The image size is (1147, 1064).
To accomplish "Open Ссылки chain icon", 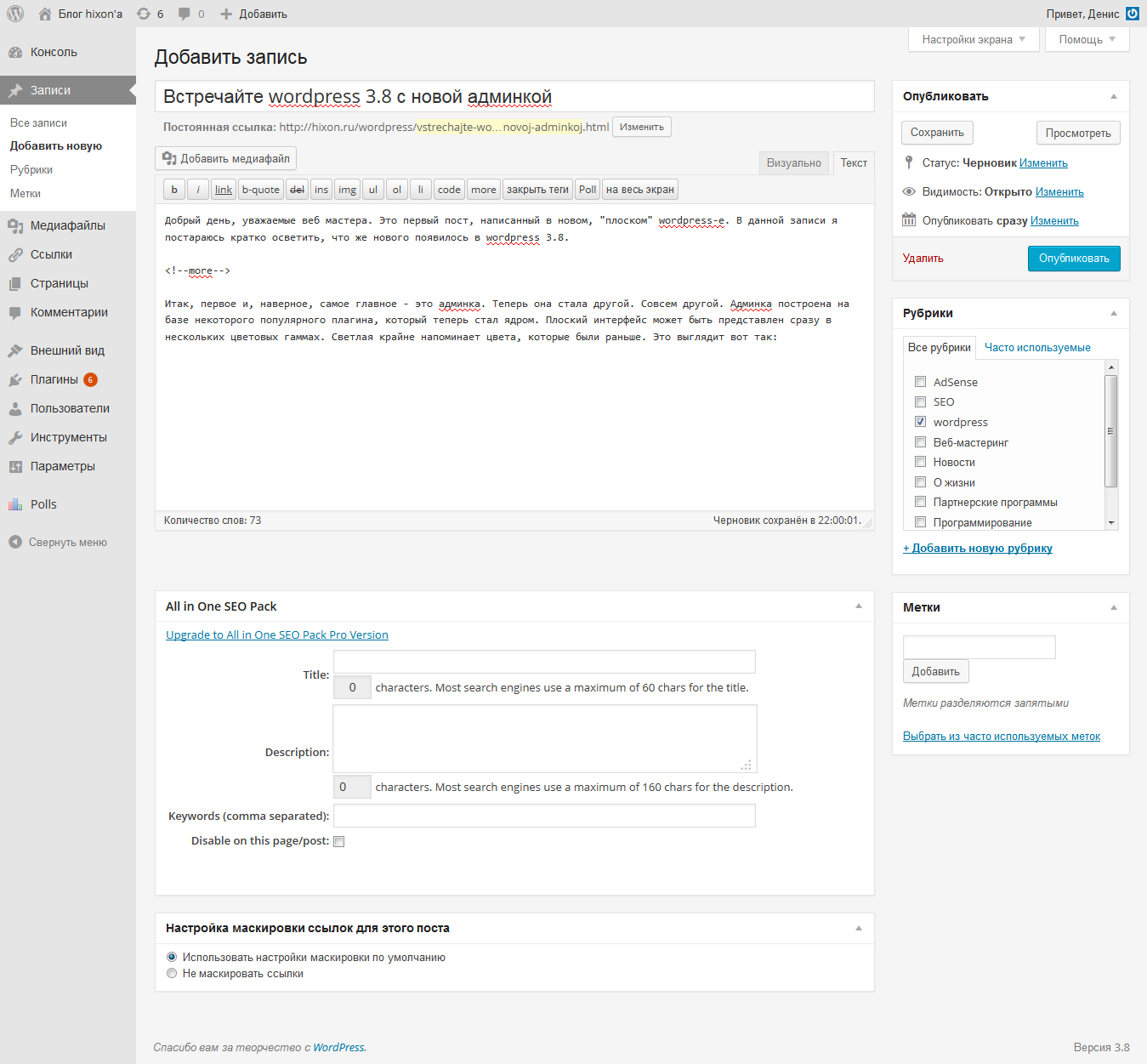I will (15, 254).
